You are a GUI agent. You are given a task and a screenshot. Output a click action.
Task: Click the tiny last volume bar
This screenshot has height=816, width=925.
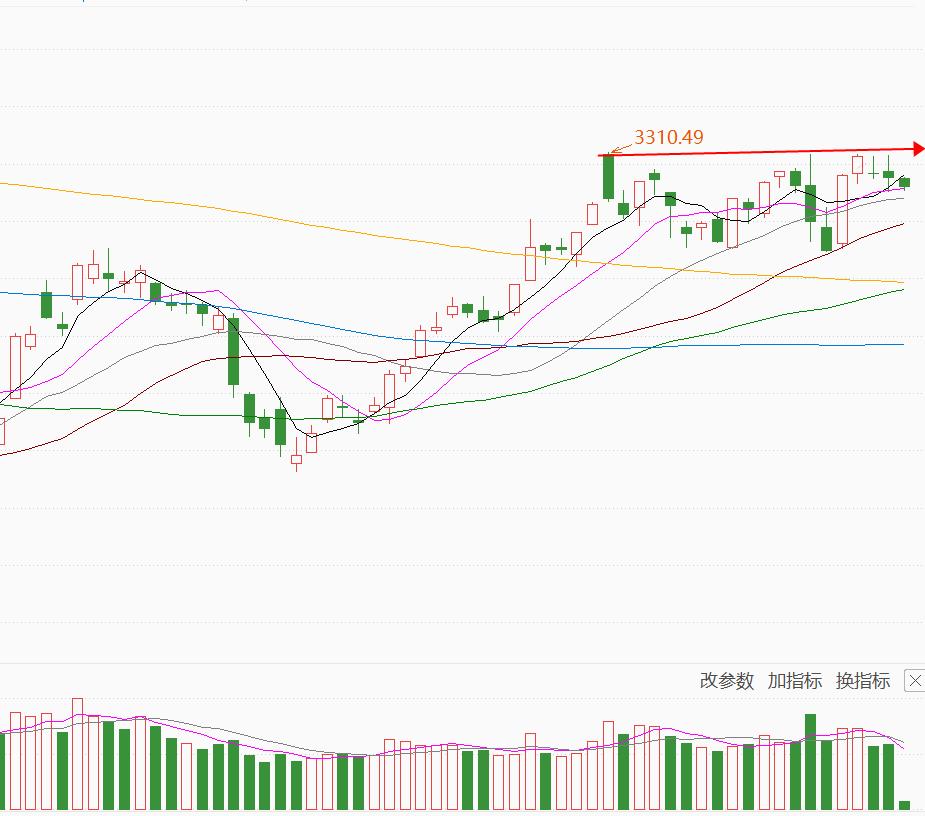pyautogui.click(x=904, y=804)
